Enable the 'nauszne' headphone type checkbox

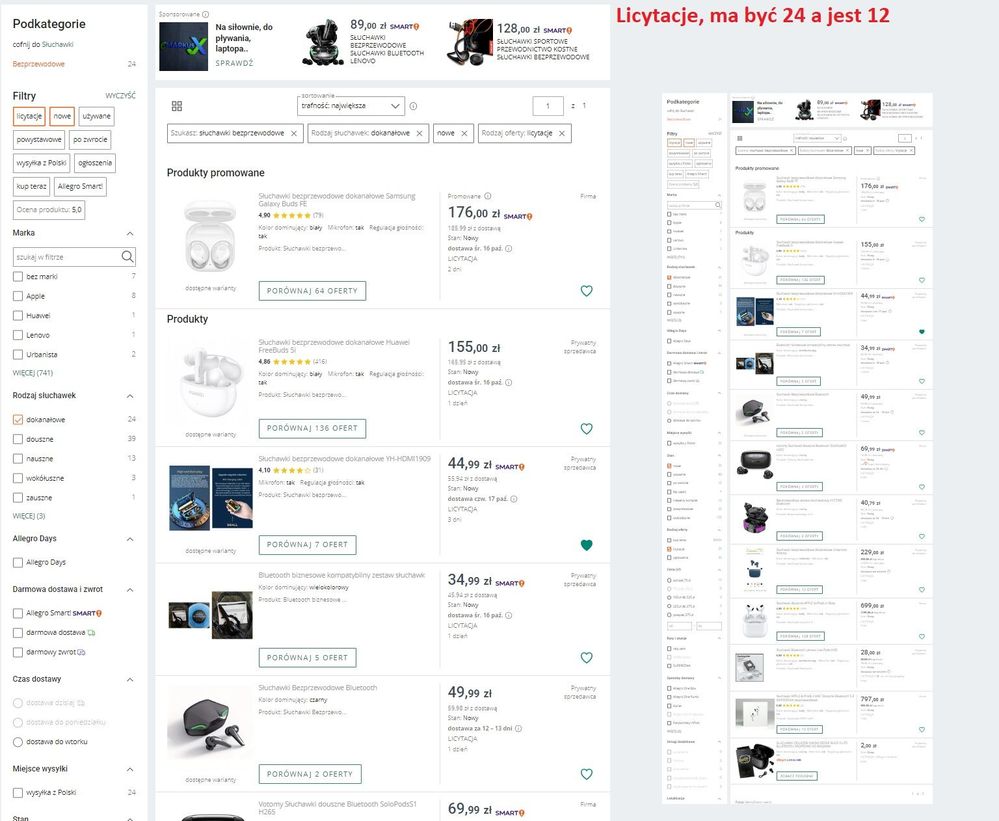coord(18,459)
